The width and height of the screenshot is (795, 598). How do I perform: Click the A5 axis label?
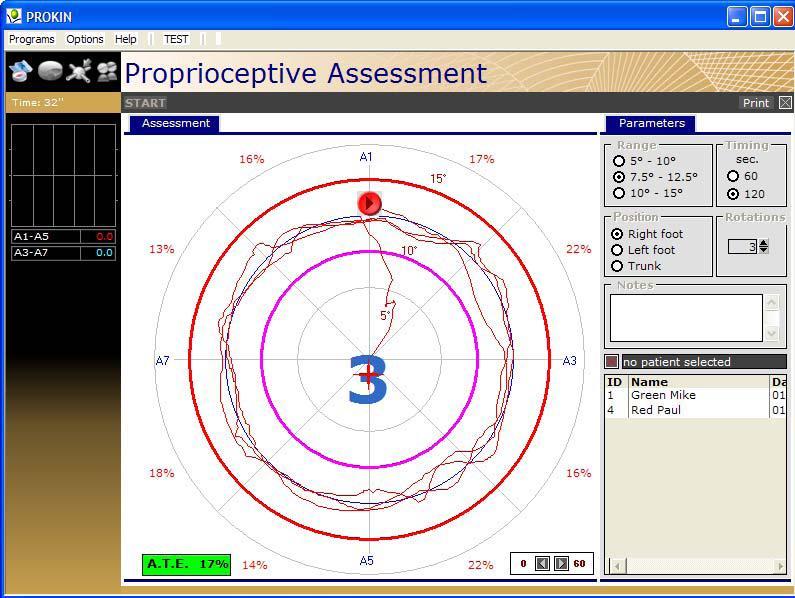point(366,561)
